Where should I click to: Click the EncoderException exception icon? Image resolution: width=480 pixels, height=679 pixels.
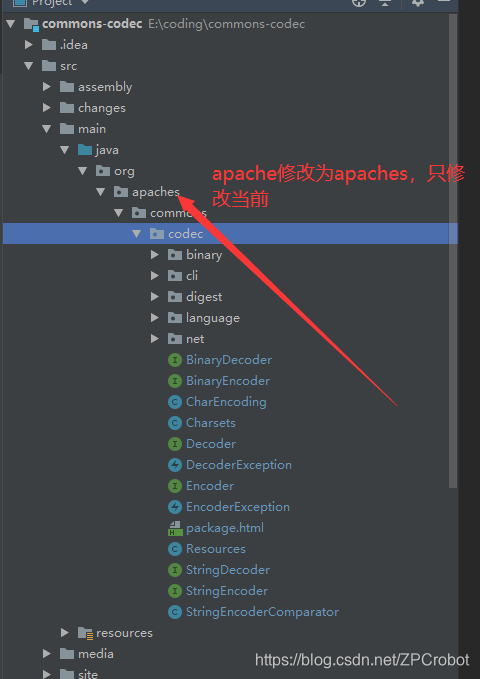(175, 507)
